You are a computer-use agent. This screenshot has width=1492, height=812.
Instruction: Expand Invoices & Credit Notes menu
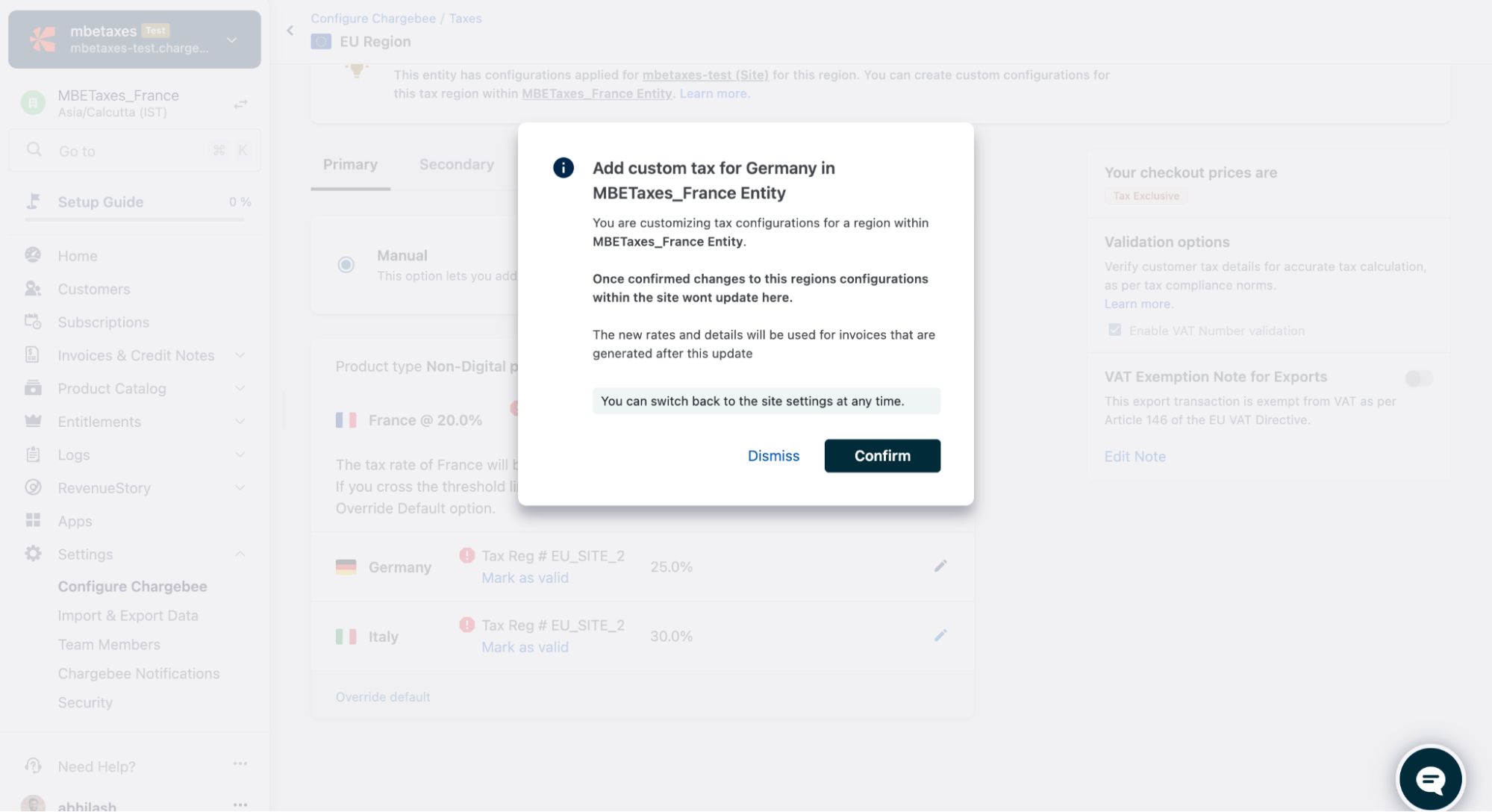(x=240, y=355)
